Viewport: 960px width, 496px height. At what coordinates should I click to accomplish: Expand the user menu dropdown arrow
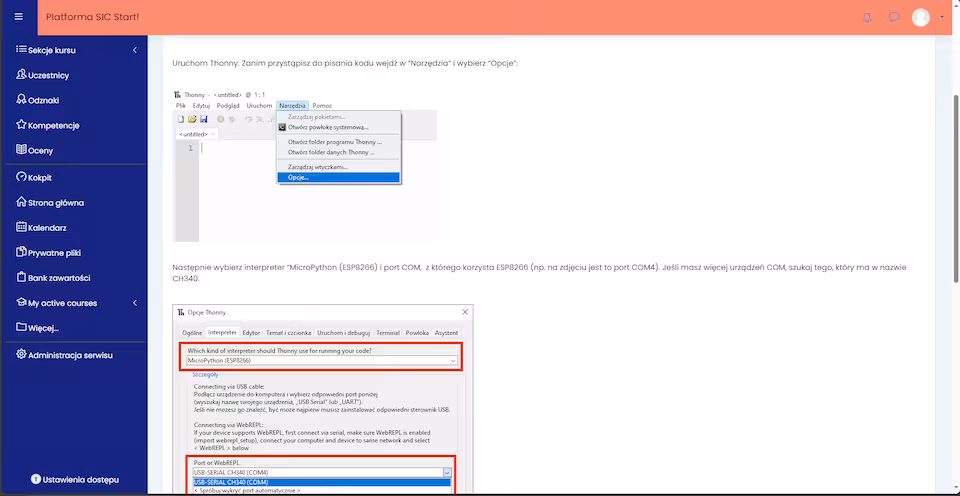point(941,17)
